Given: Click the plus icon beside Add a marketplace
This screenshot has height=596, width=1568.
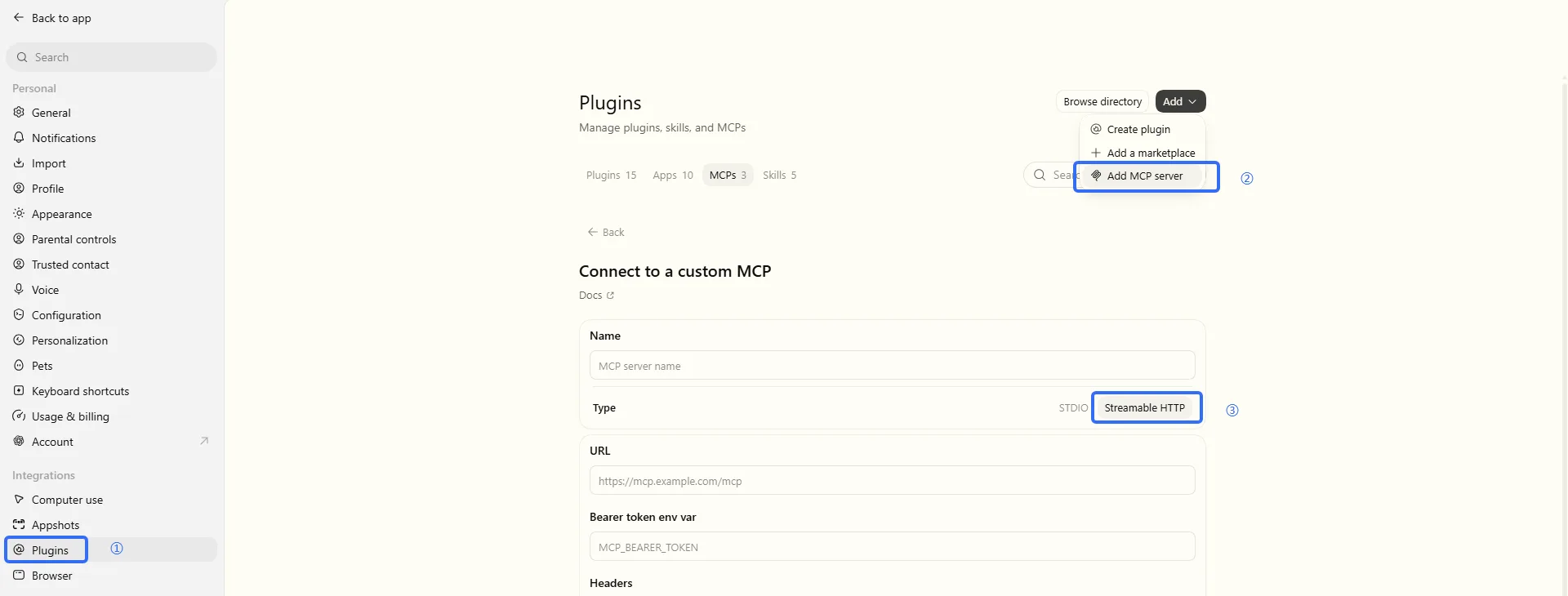Looking at the screenshot, I should [x=1096, y=153].
